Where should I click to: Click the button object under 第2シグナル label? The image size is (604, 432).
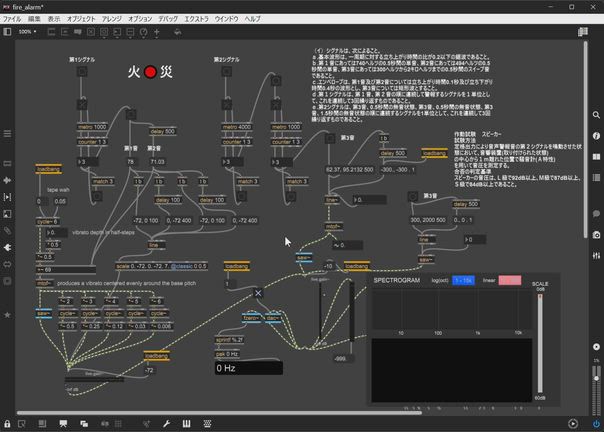[226, 71]
